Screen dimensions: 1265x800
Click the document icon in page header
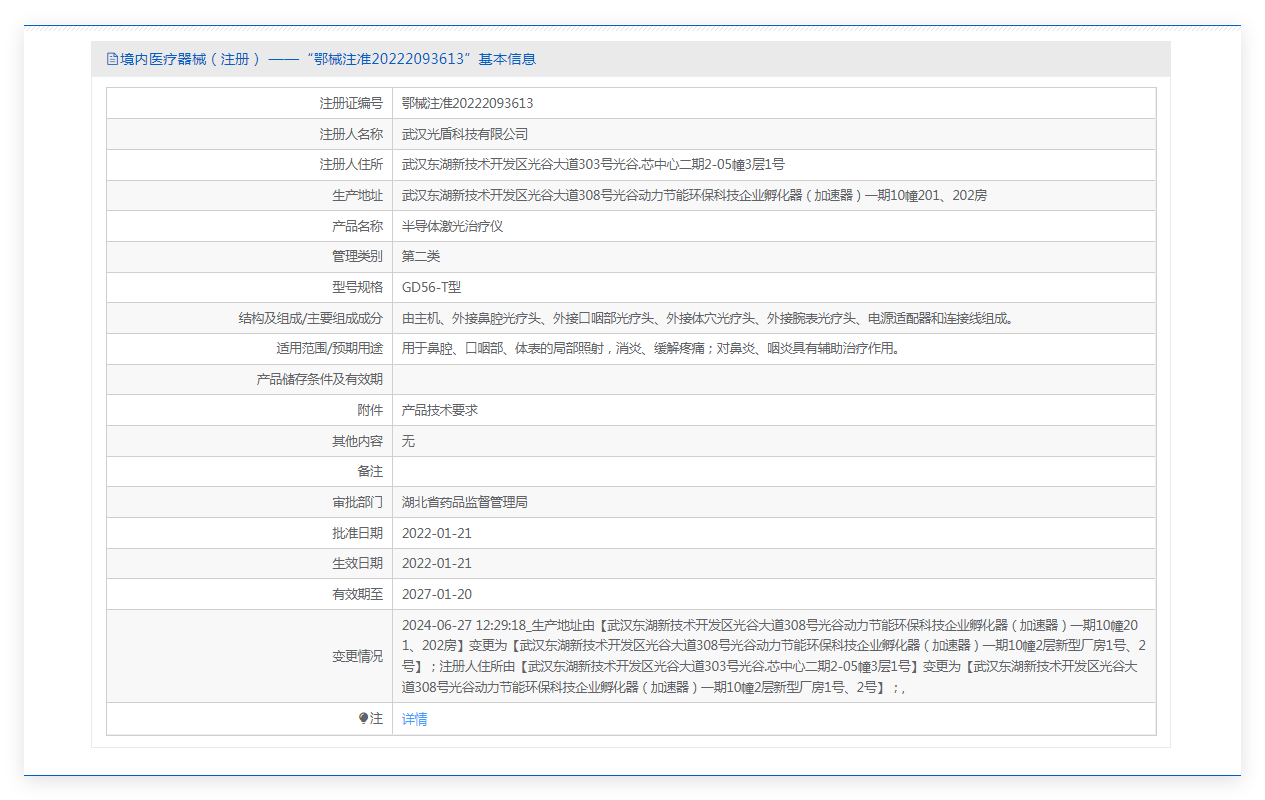112,59
